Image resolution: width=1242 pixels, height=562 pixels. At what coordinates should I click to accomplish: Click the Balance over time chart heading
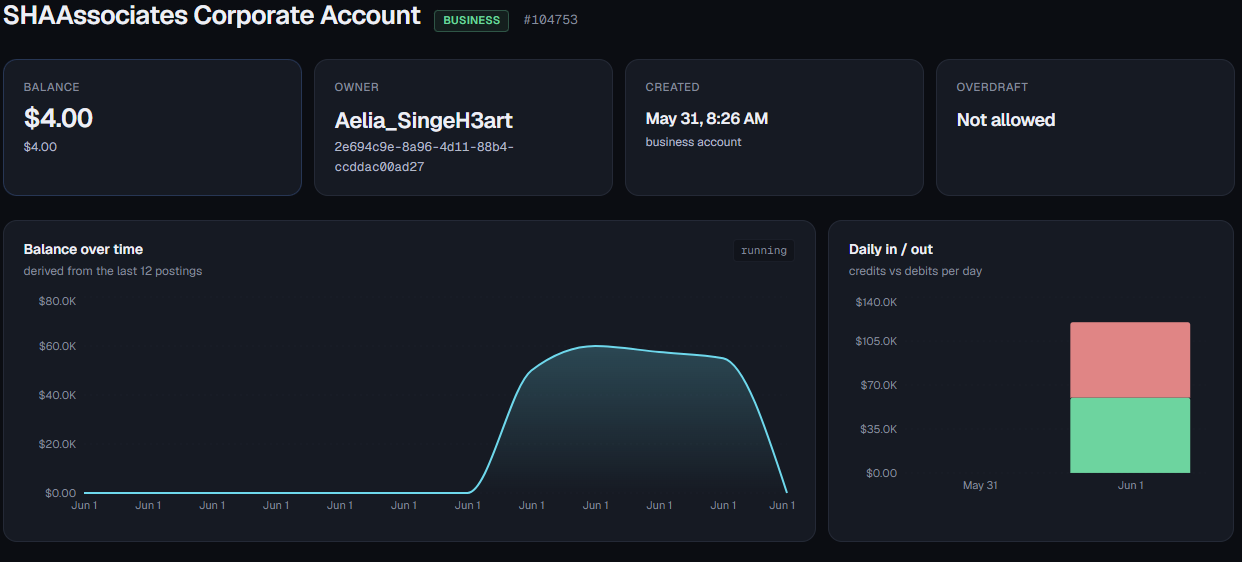[x=83, y=249]
